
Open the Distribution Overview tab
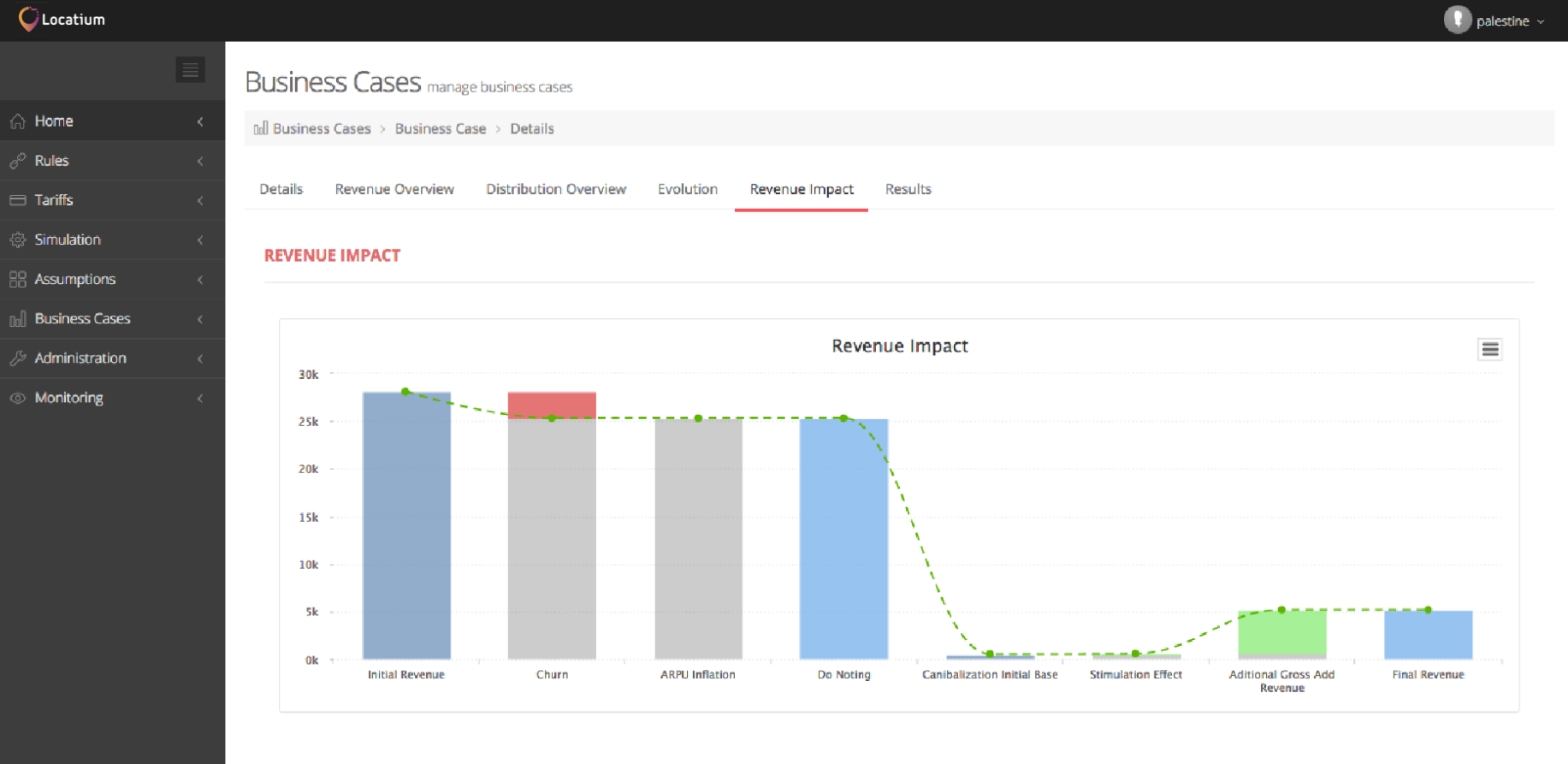[556, 189]
